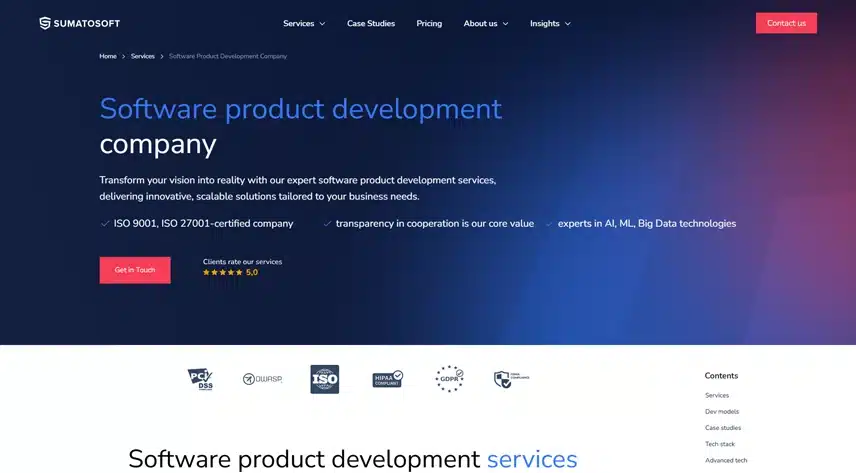Image resolution: width=856 pixels, height=473 pixels.
Task: Click the ISO certification badge
Action: (324, 379)
